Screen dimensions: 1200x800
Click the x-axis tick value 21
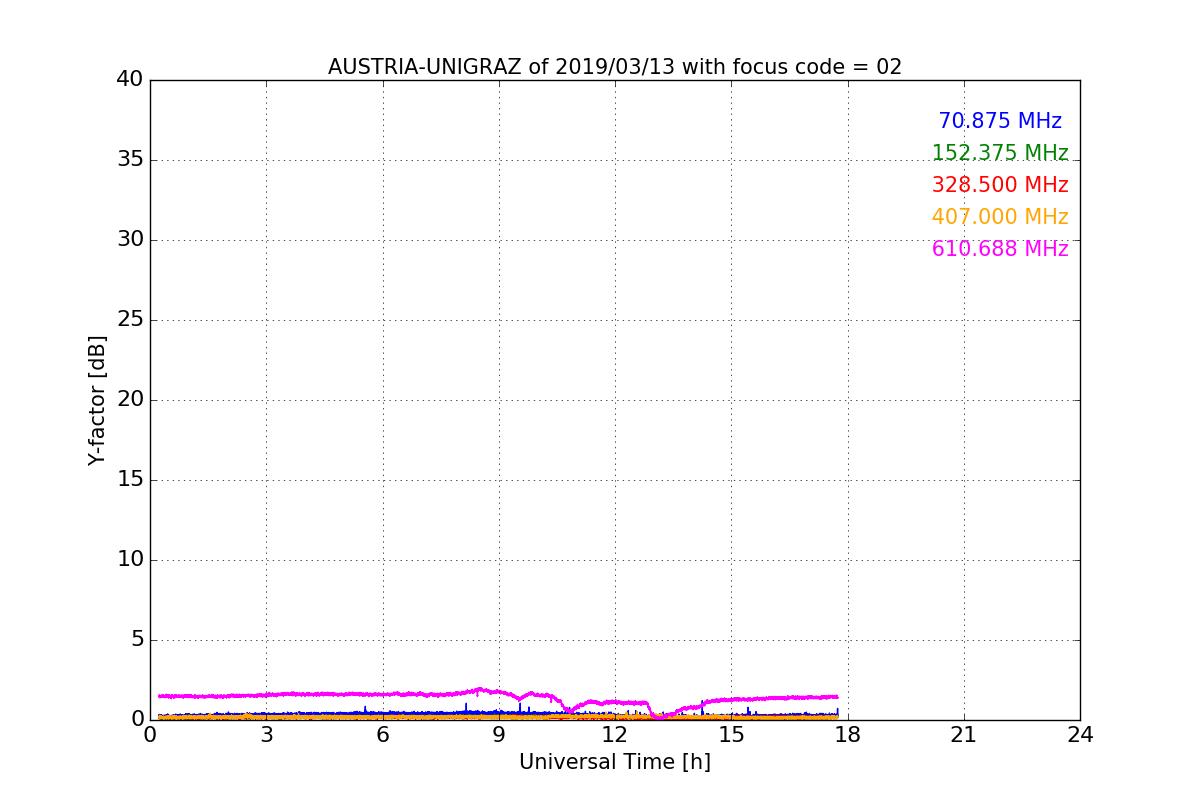pyautogui.click(x=964, y=735)
